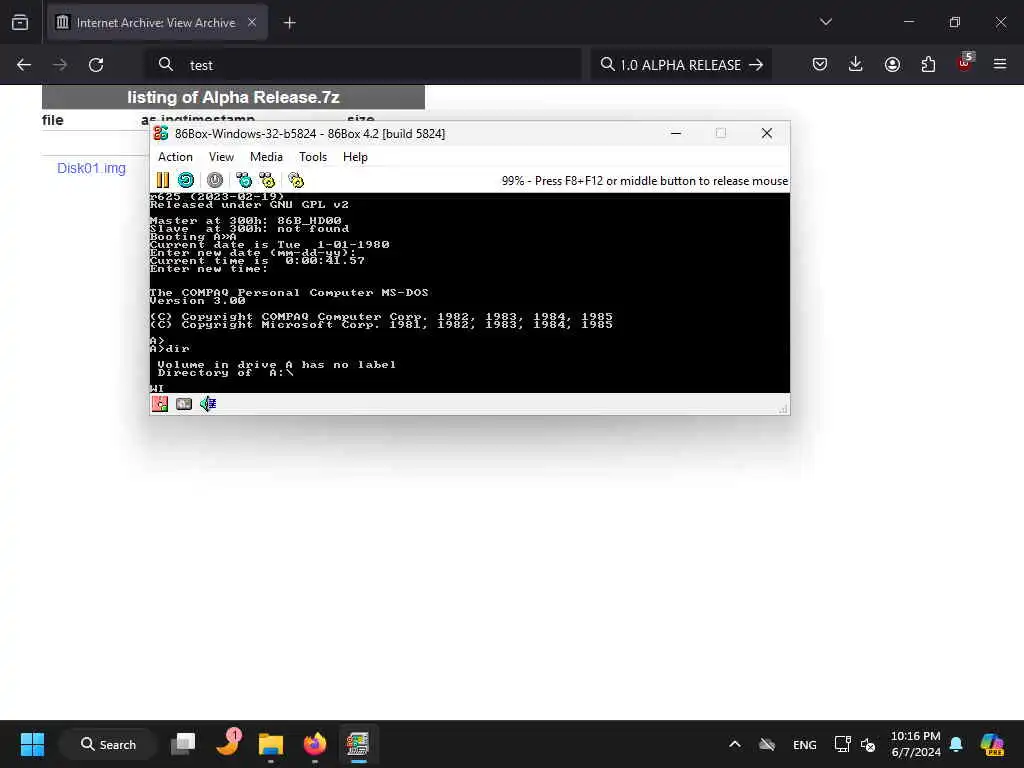
Task: Click the taskbar Search box
Action: (108, 744)
